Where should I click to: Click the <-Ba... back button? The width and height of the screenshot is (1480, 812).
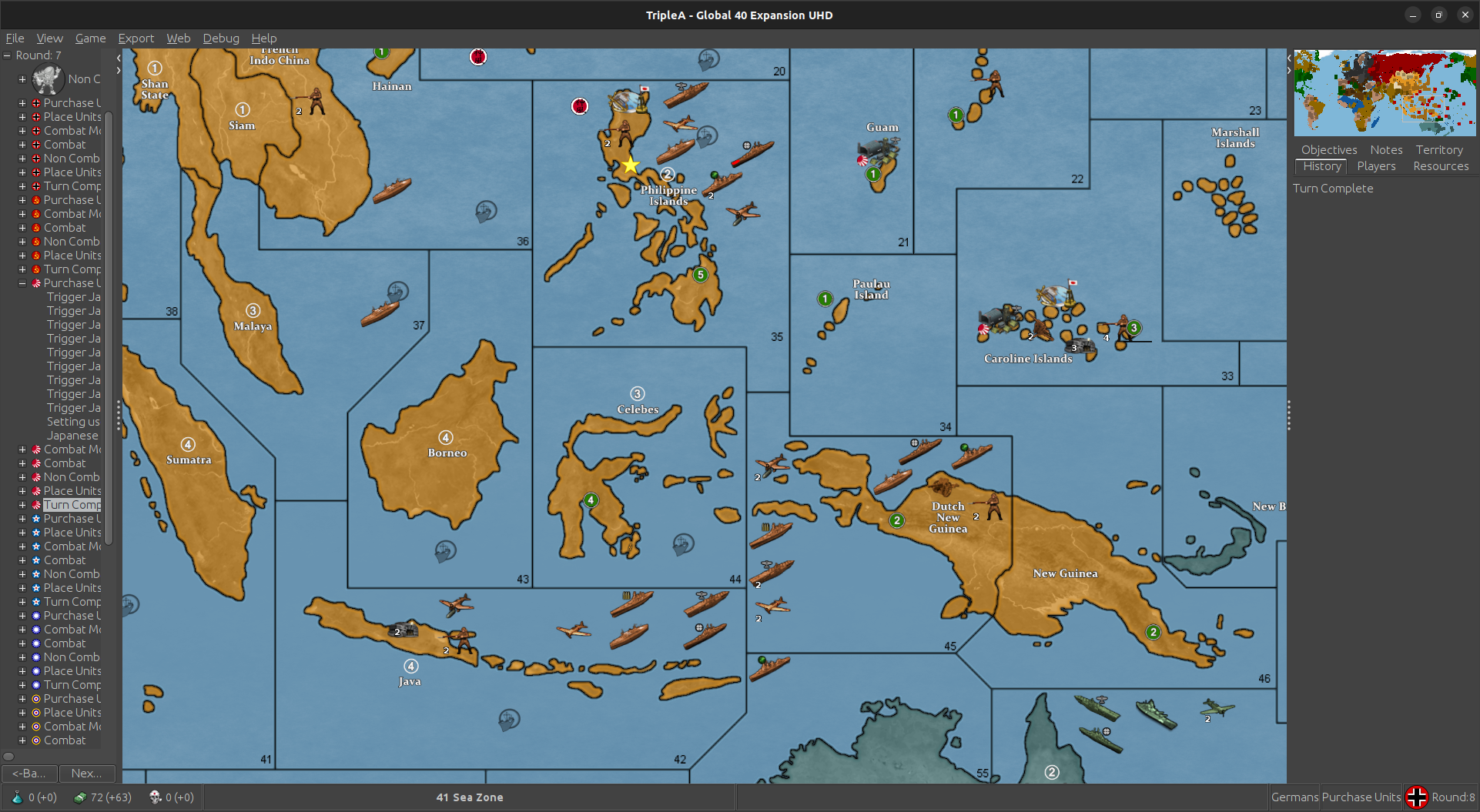(x=29, y=773)
